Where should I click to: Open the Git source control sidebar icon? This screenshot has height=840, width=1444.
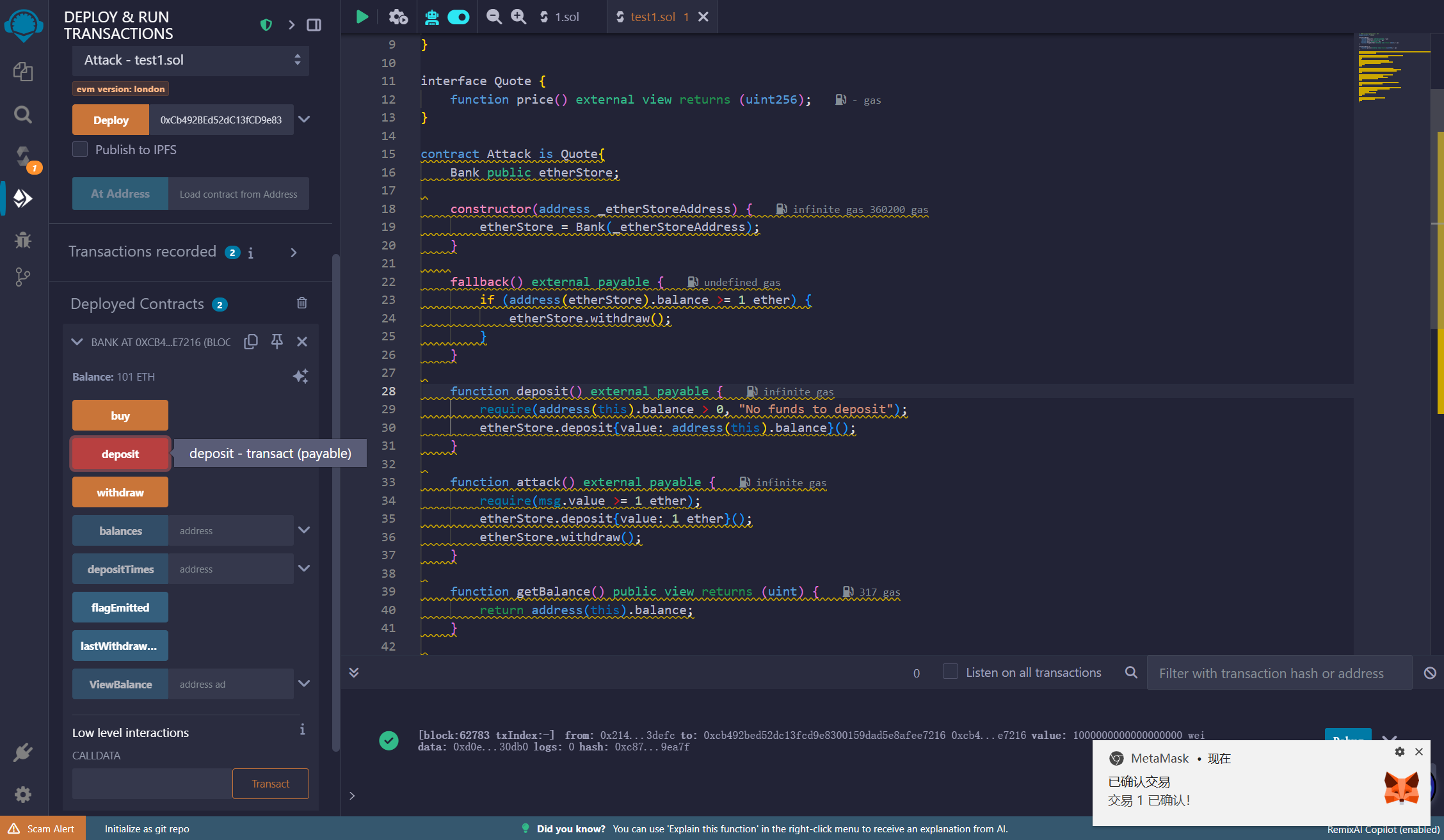[x=23, y=276]
